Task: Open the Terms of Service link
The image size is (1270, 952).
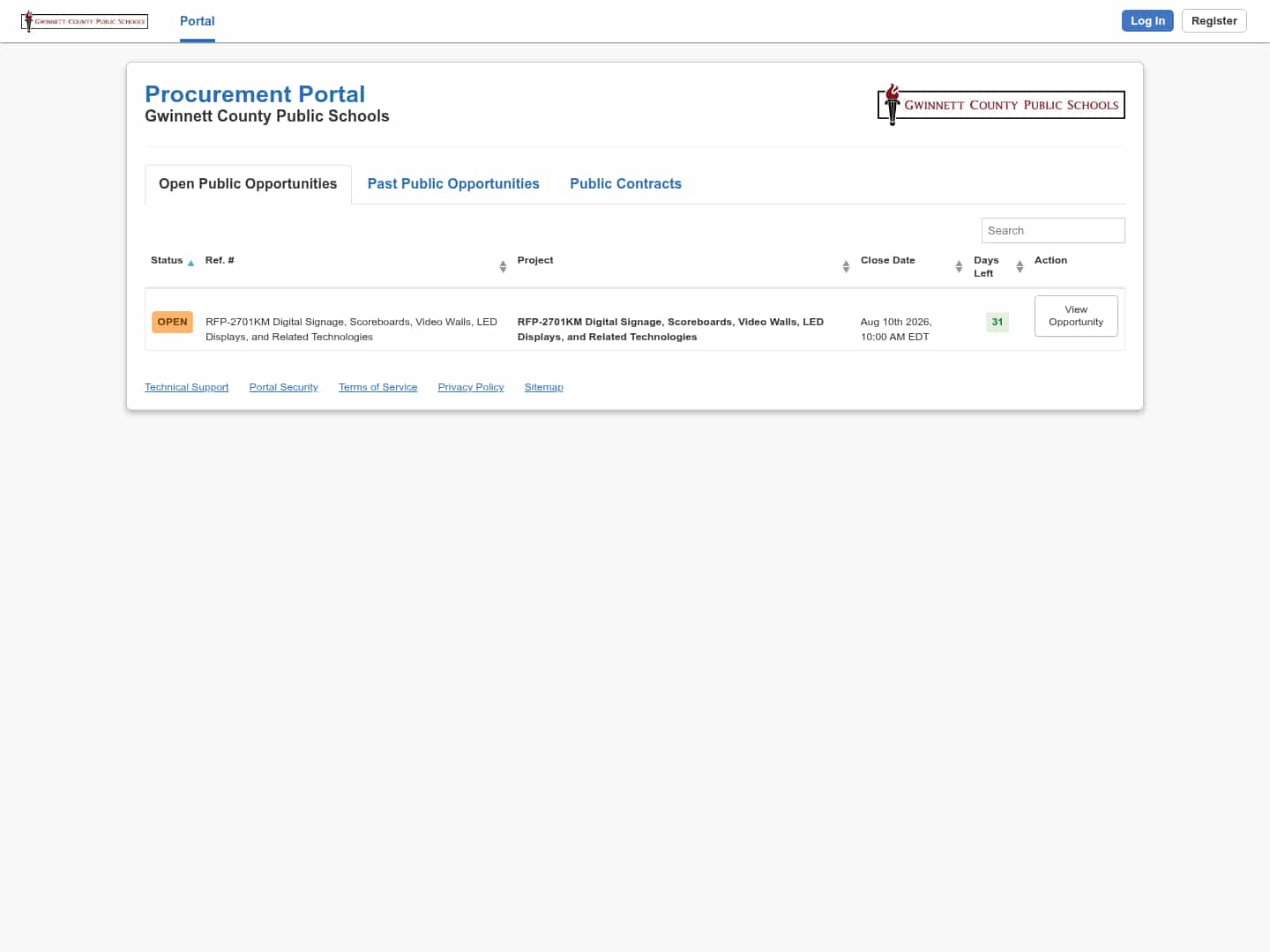Action: click(377, 387)
